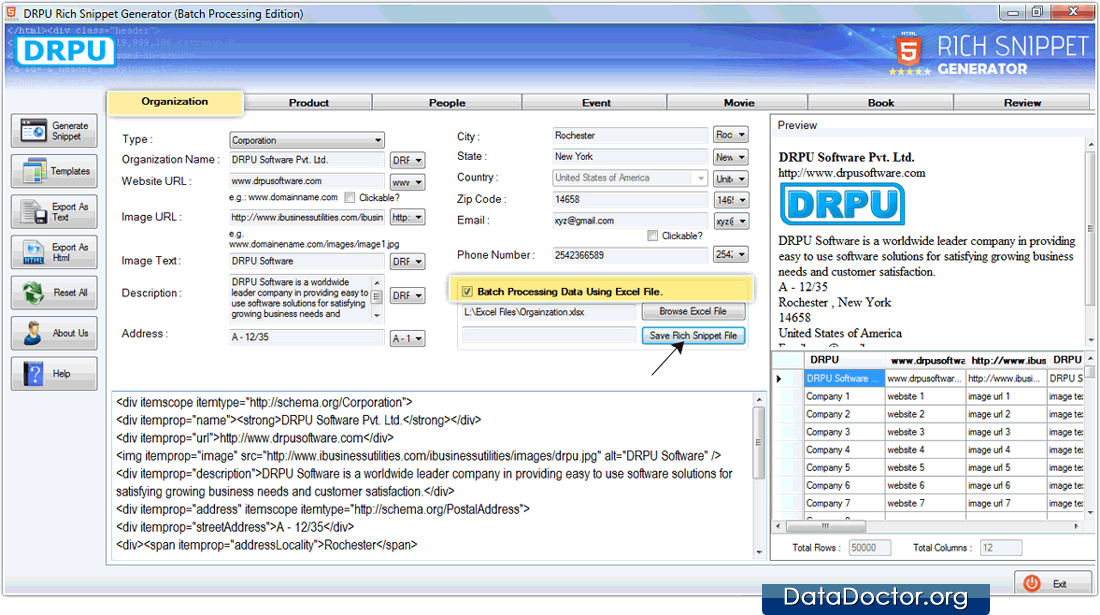
Task: Click the City input field
Action: click(x=630, y=135)
